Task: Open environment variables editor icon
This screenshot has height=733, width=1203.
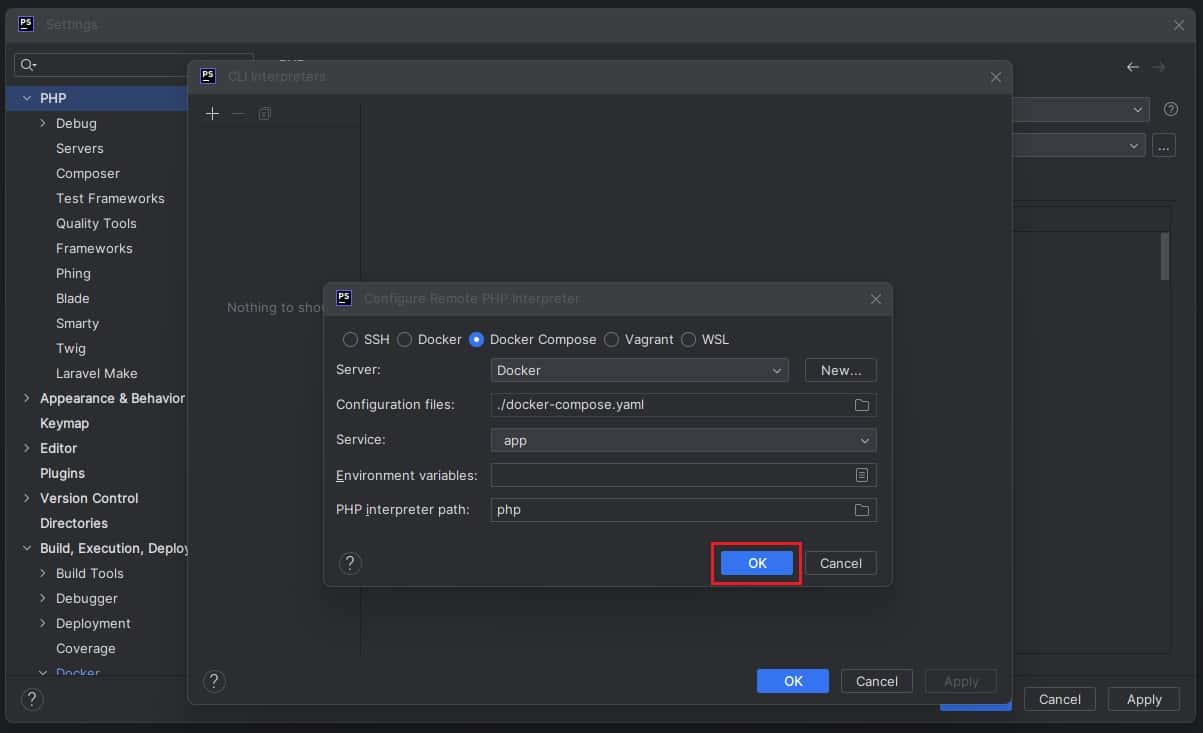Action: pos(861,475)
